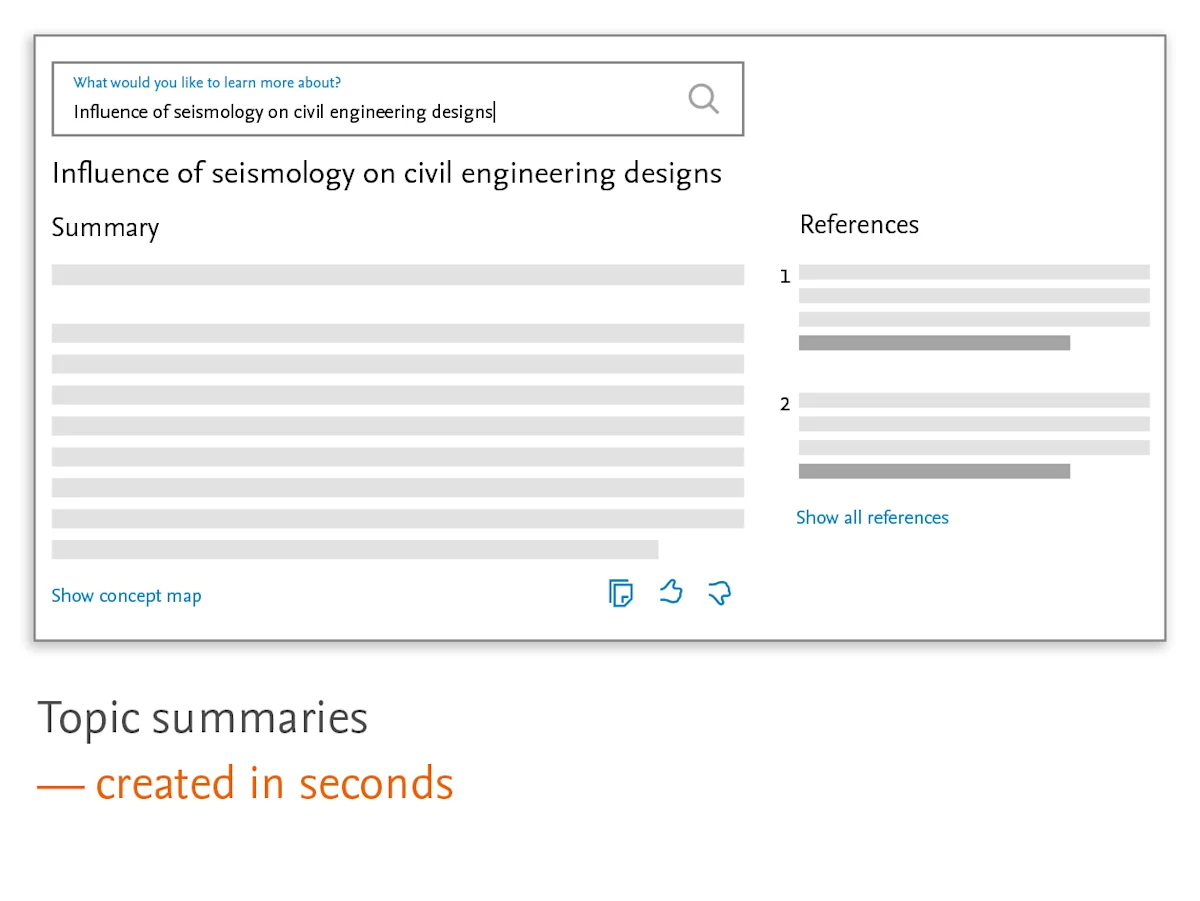
Task: Click the dark source bar under reference 1
Action: (934, 342)
